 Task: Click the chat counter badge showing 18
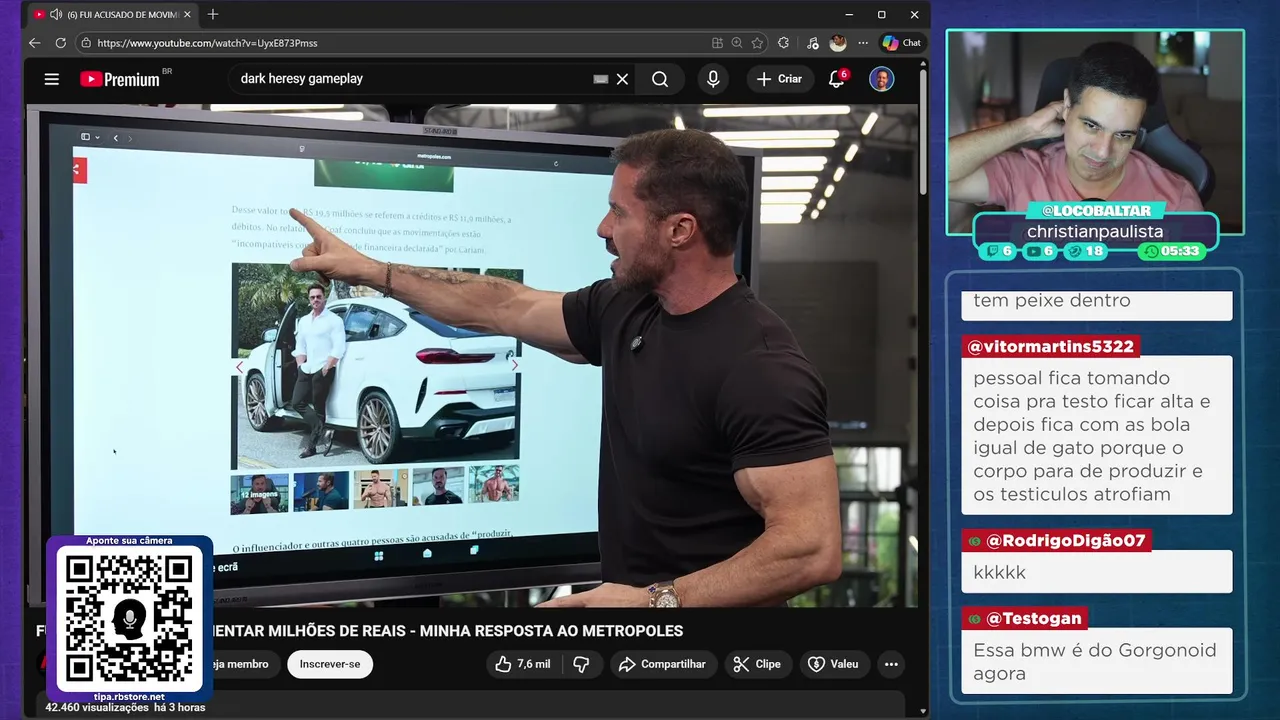(x=1085, y=251)
